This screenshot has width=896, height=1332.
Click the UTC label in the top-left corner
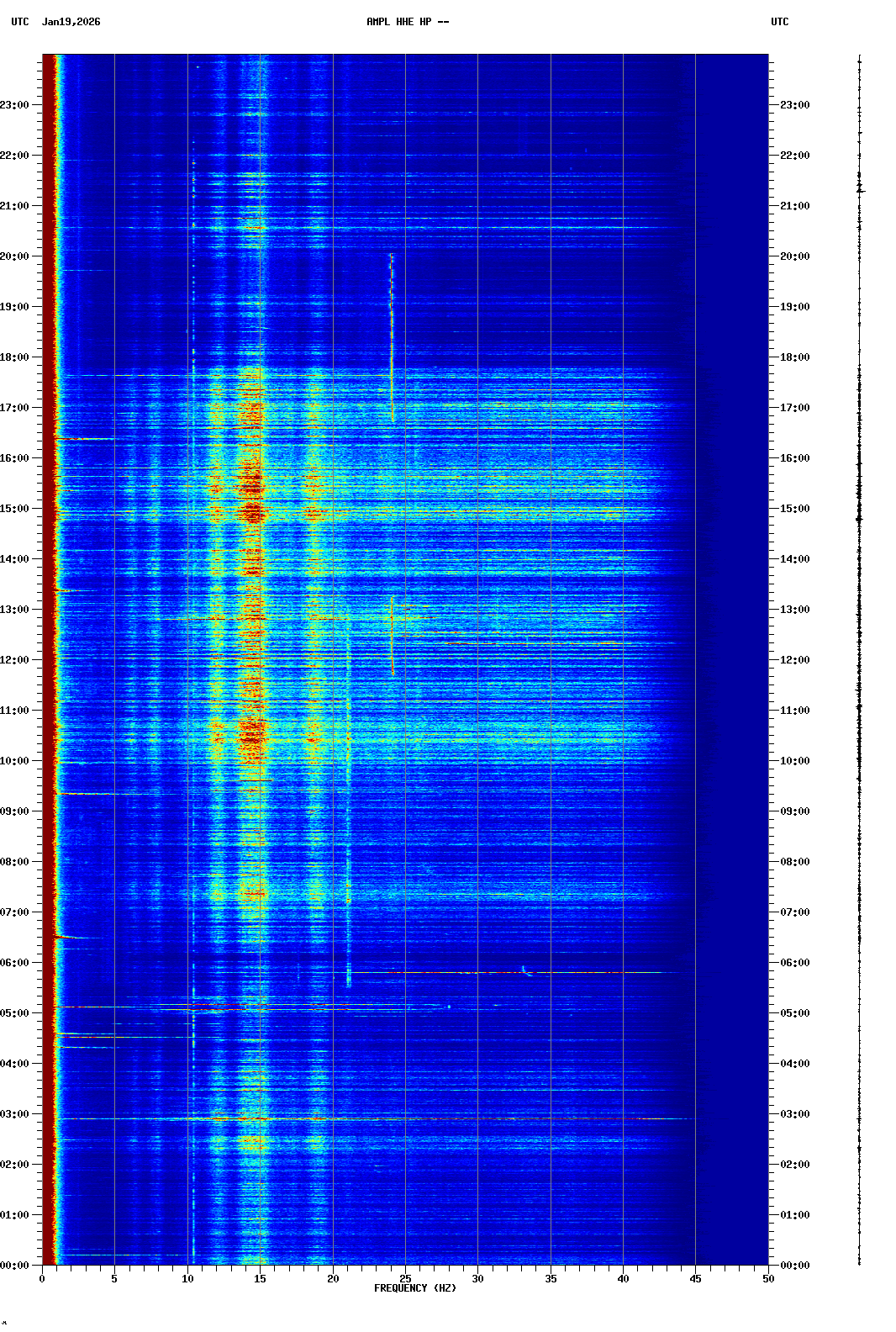20,22
